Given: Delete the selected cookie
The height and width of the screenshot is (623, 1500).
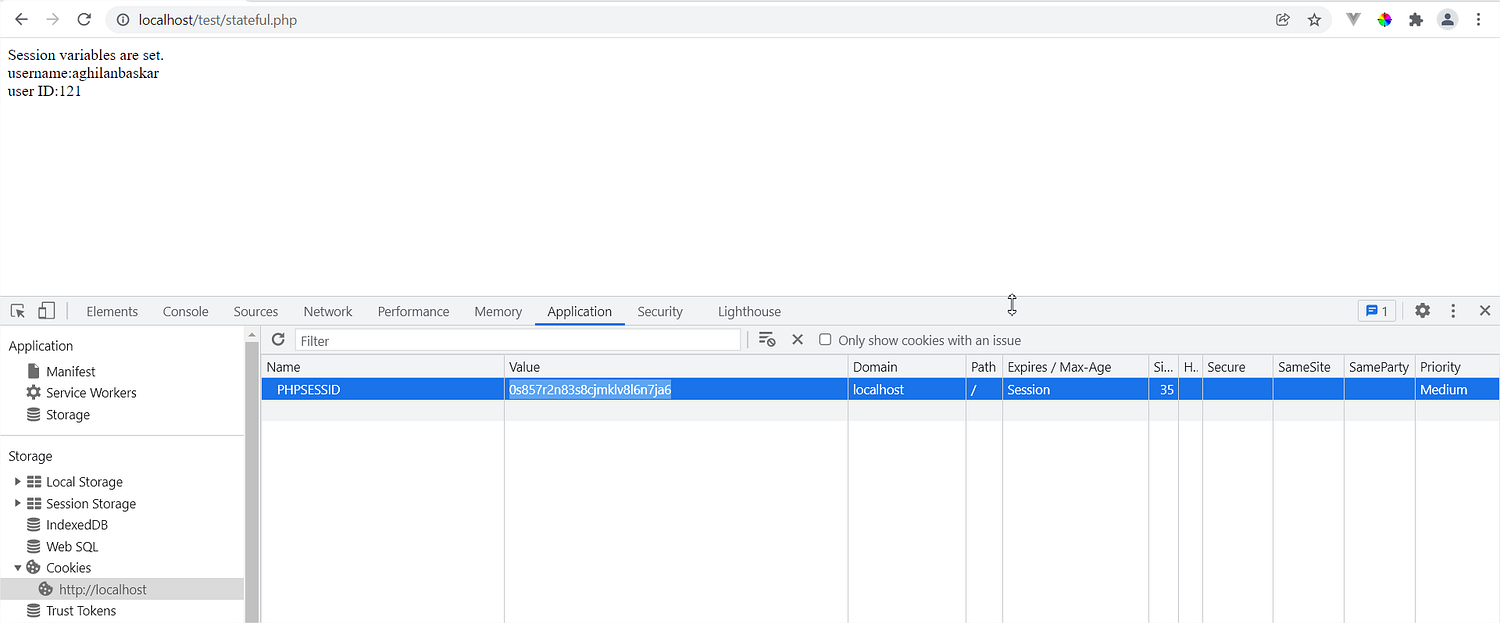Looking at the screenshot, I should 797,340.
